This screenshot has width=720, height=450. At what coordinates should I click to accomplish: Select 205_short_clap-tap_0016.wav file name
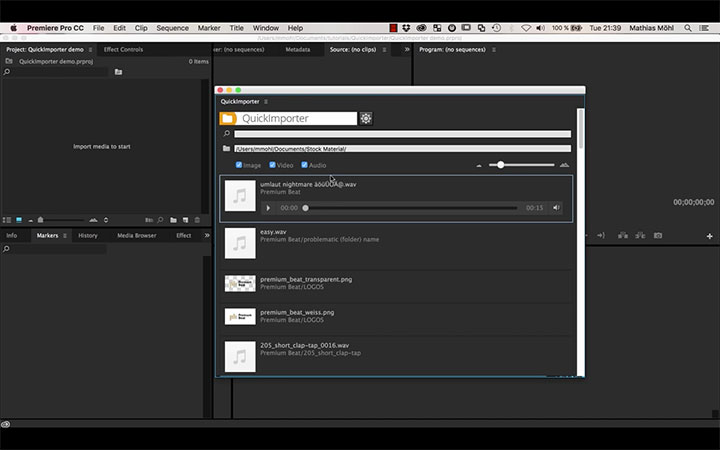click(304, 345)
